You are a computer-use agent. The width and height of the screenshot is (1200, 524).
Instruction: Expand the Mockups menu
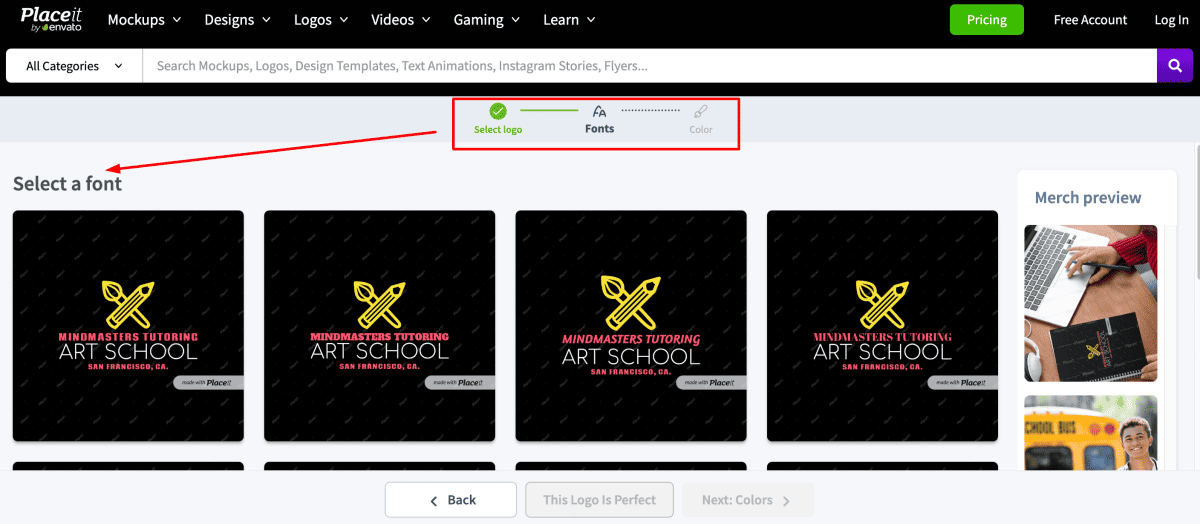coord(144,20)
